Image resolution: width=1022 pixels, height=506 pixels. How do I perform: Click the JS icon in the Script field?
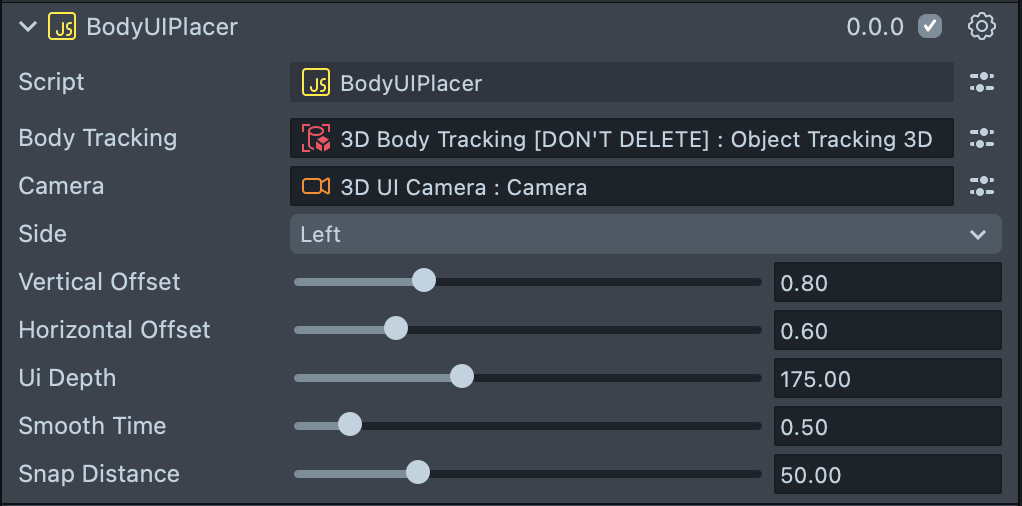317,83
